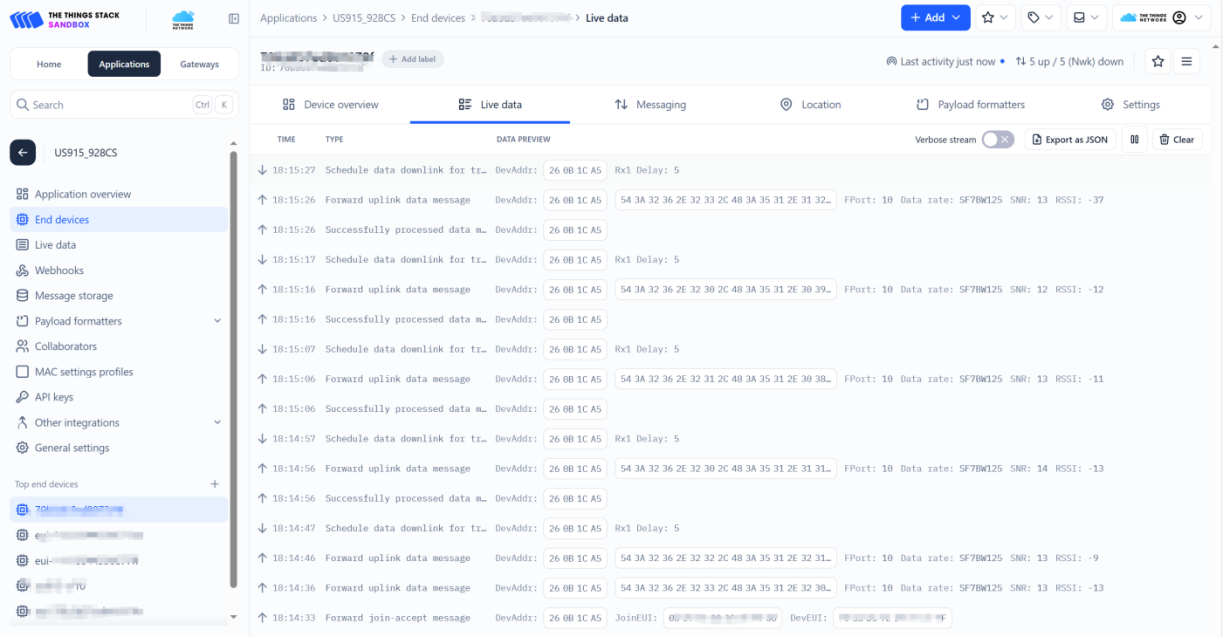Open the inbox notifications dropdown
Viewport: 1223px width, 637px height.
tap(1086, 18)
